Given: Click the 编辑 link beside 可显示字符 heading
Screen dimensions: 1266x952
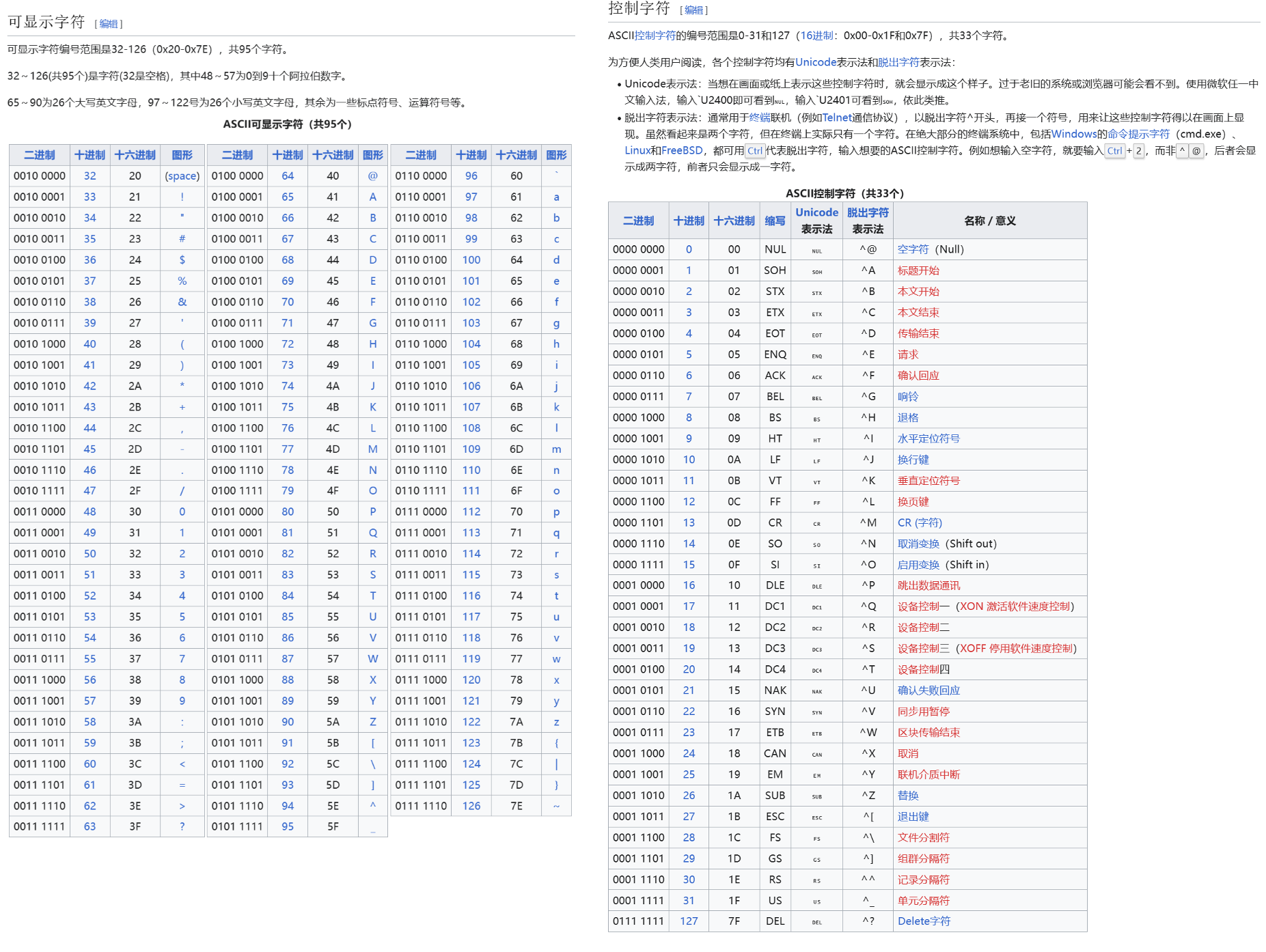Looking at the screenshot, I should [x=109, y=24].
